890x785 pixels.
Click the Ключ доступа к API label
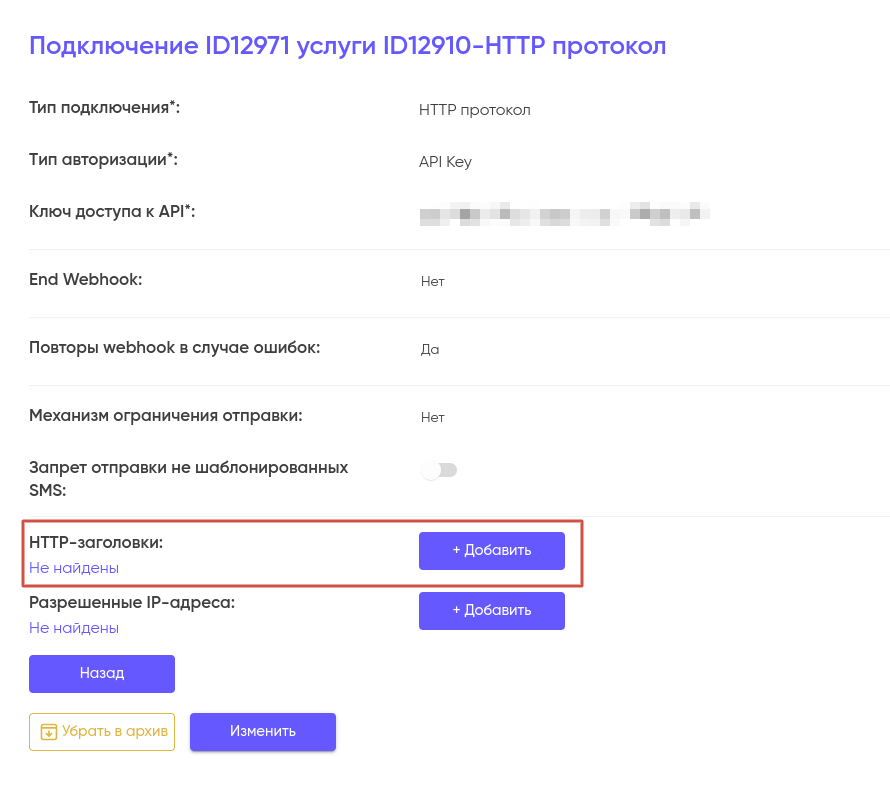pos(112,212)
